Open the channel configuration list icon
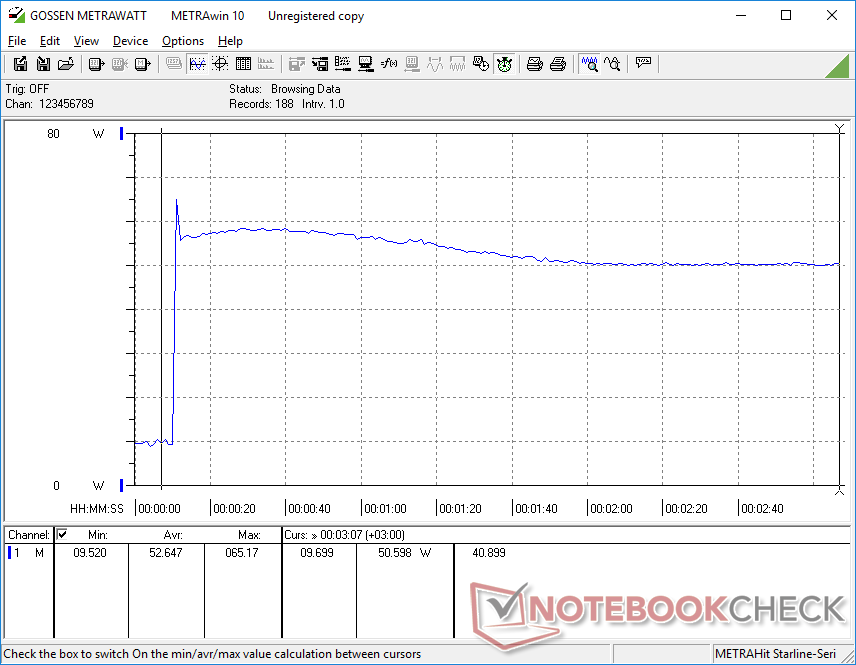This screenshot has height=665, width=856. pyautogui.click(x=343, y=64)
